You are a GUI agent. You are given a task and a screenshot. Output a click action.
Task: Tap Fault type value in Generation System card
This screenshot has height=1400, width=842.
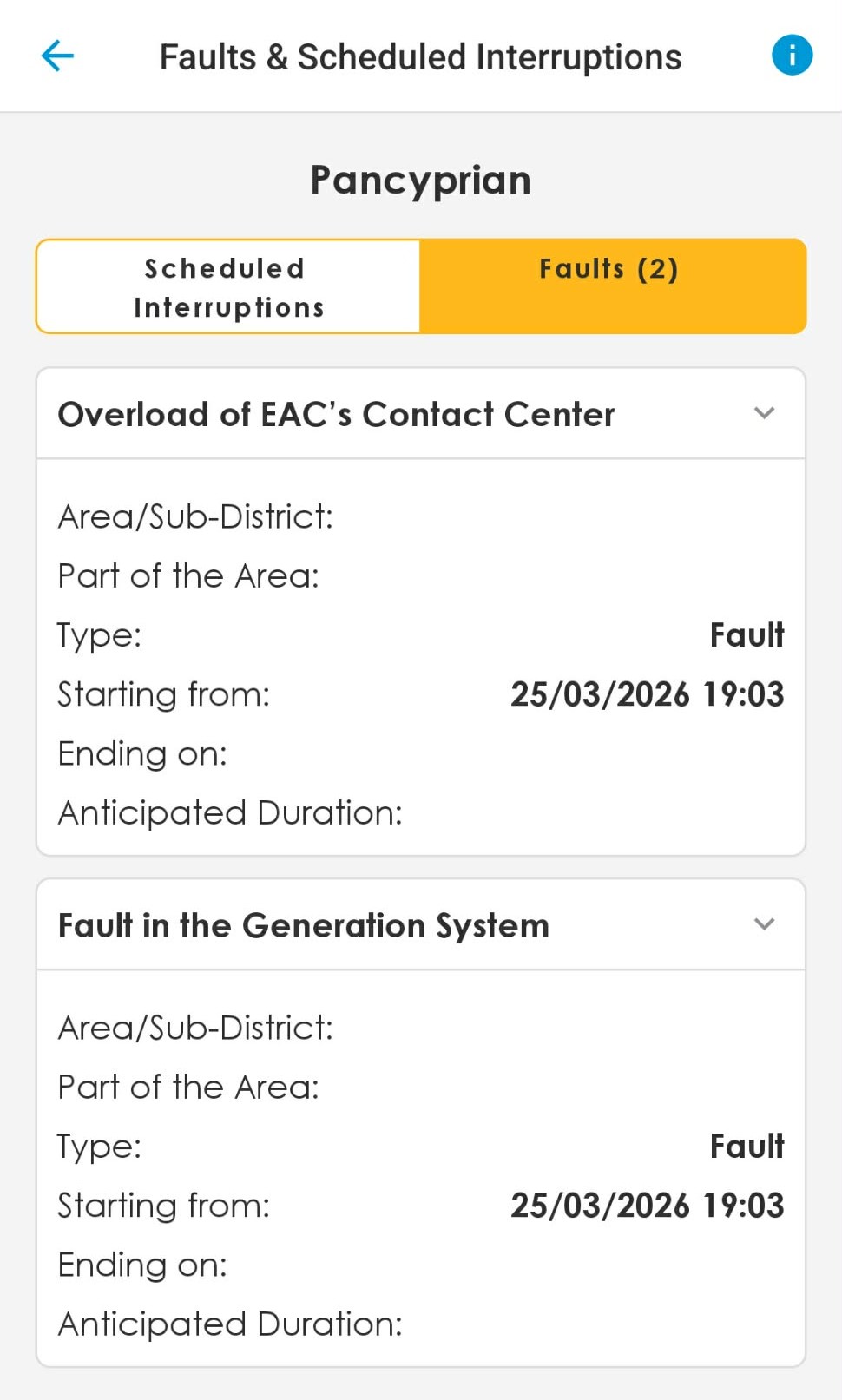click(747, 1147)
